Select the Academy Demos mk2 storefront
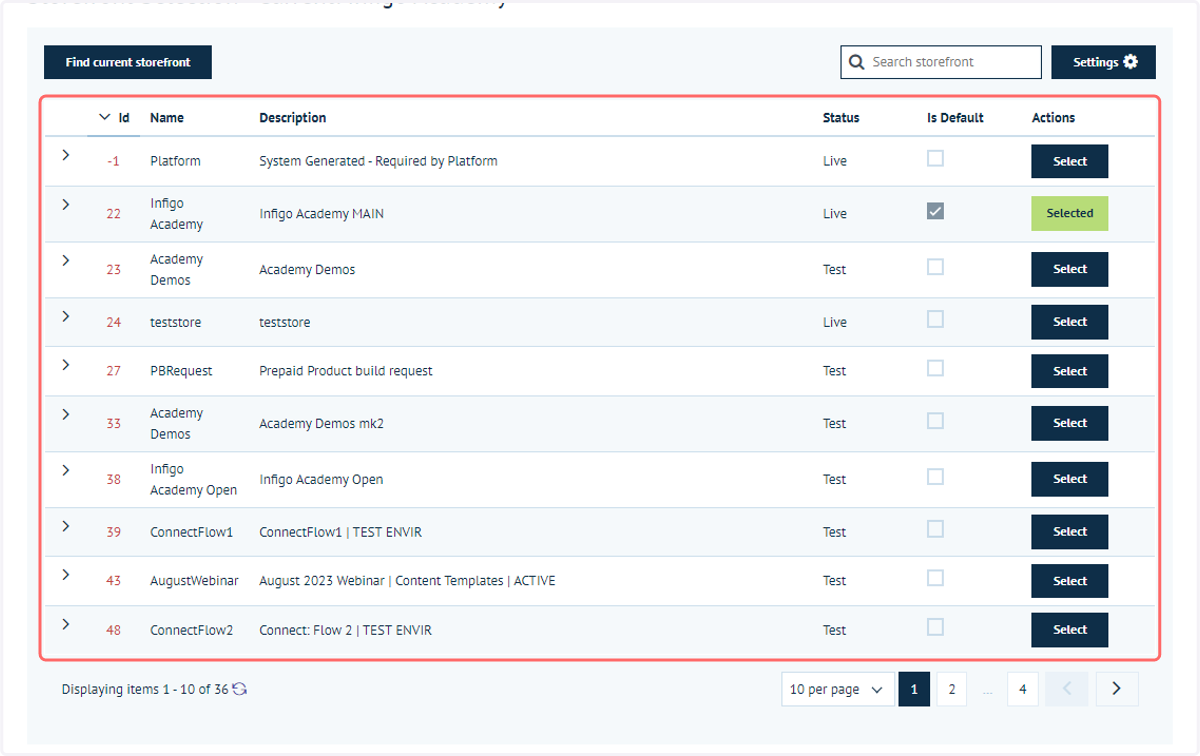1200x756 pixels. [1070, 423]
